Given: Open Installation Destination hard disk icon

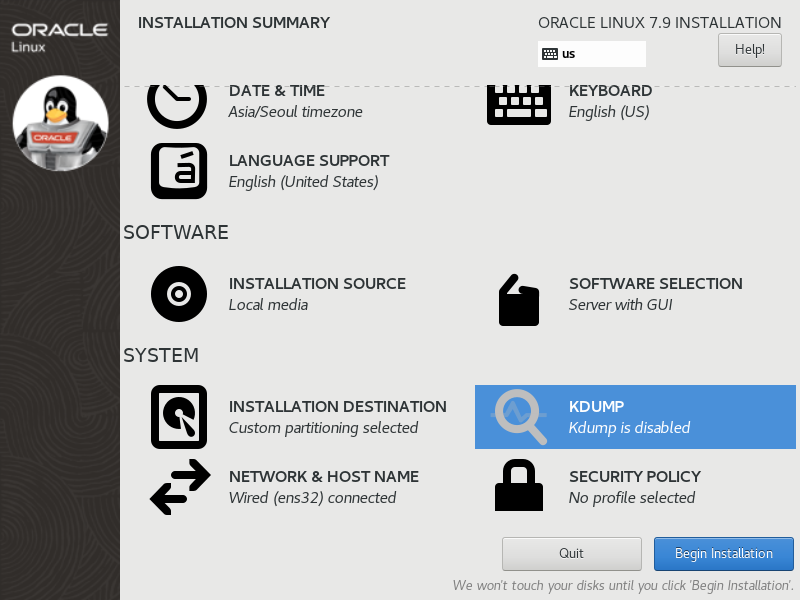Looking at the screenshot, I should (x=179, y=417).
